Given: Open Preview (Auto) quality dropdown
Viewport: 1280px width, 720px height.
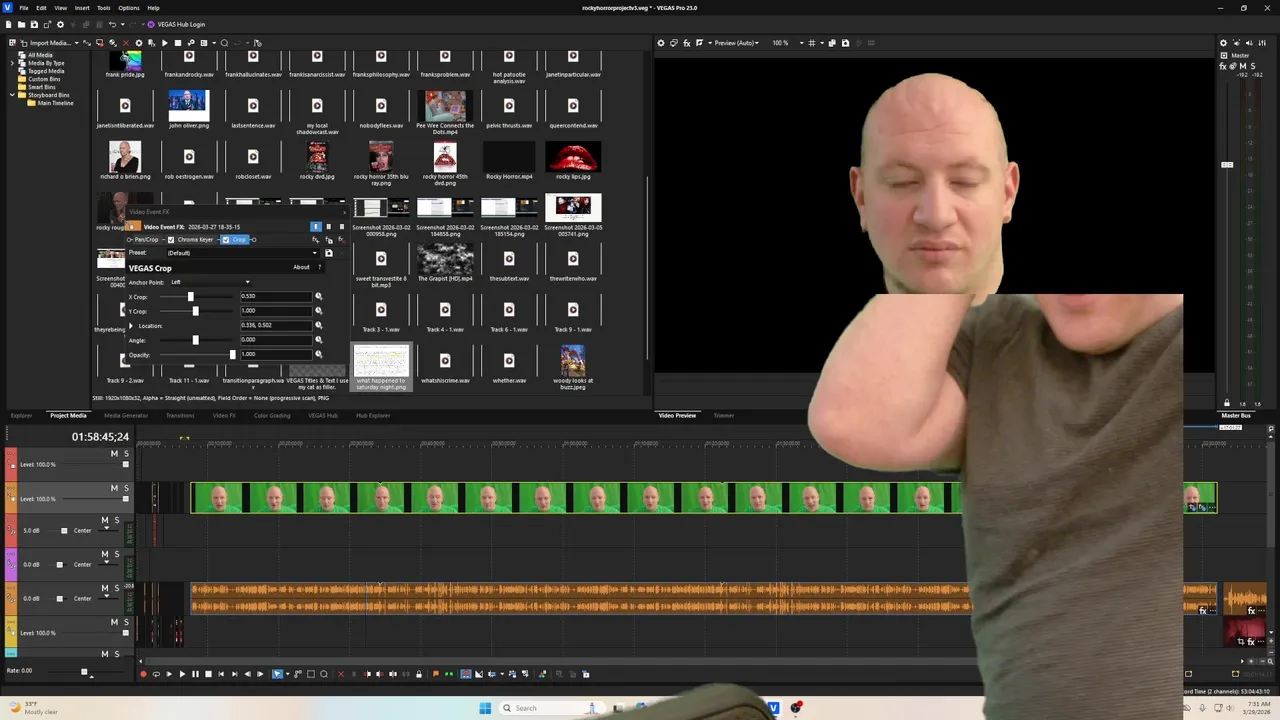Looking at the screenshot, I should coord(736,43).
